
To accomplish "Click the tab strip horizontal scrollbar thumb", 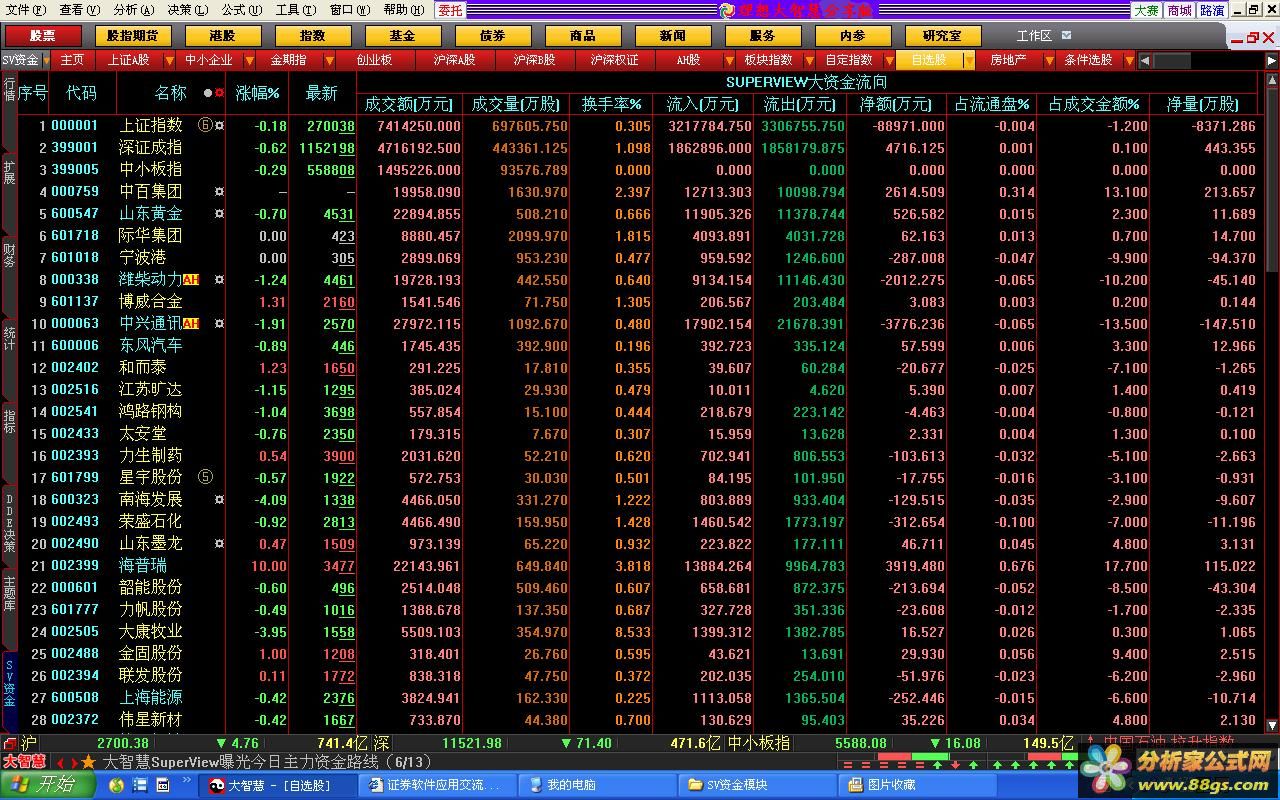I will [x=1172, y=60].
